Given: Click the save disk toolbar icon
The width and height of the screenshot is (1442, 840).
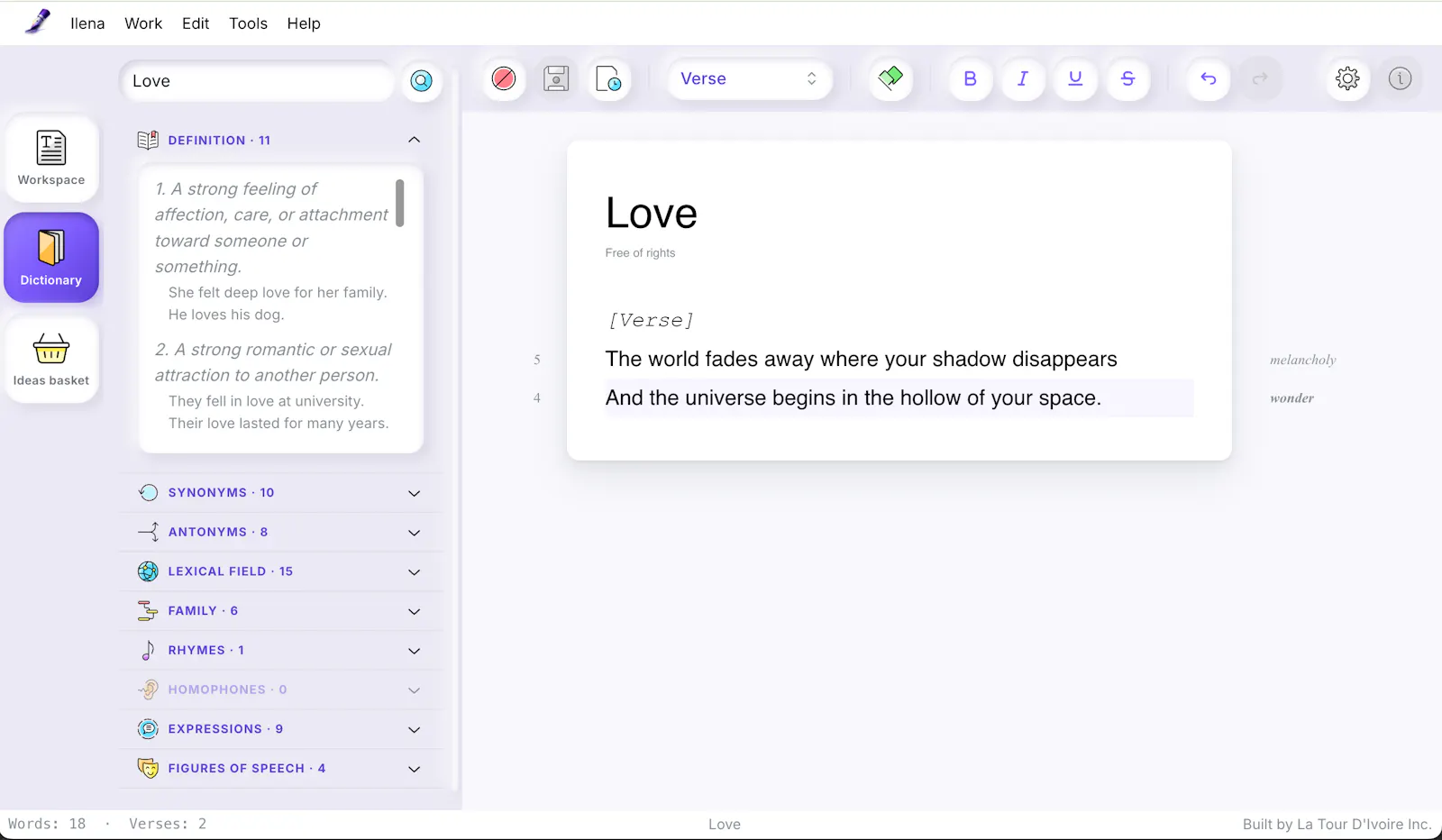Looking at the screenshot, I should point(556,78).
